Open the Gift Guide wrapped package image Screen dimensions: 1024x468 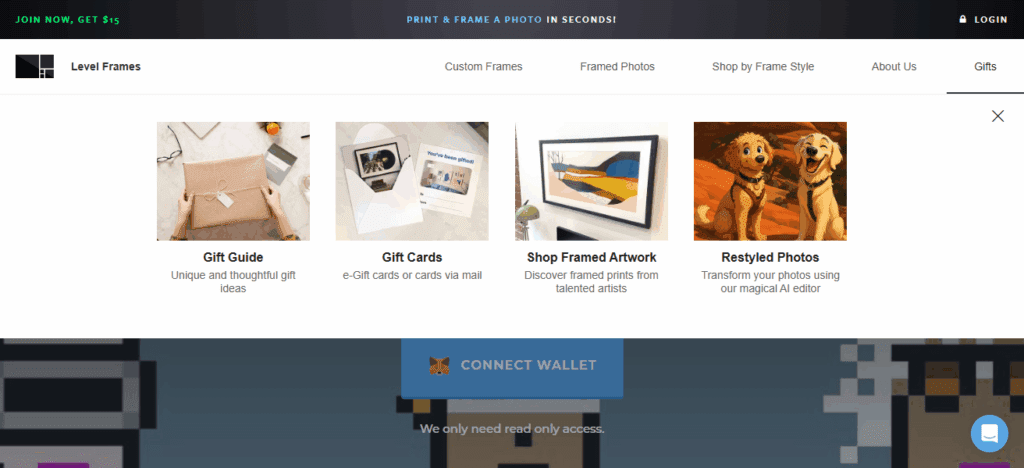pyautogui.click(x=233, y=181)
